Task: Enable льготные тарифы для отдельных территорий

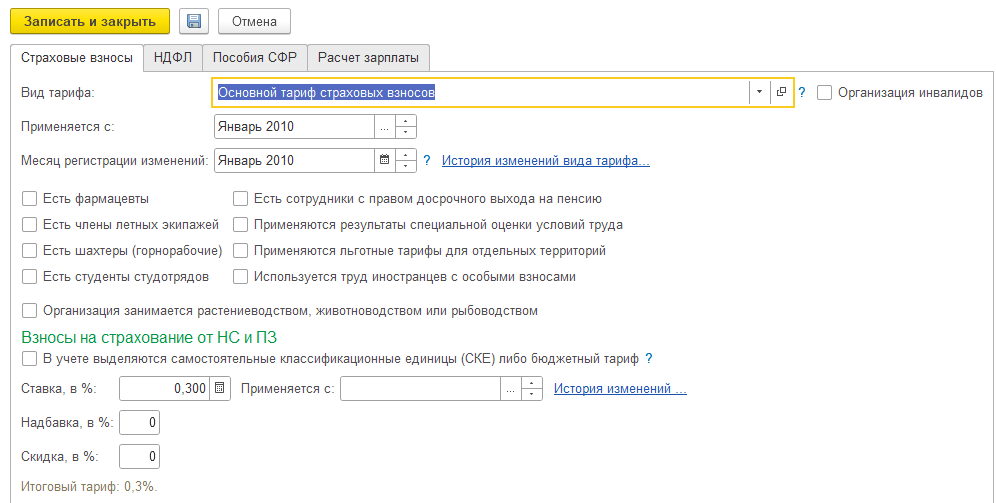Action: 240,251
